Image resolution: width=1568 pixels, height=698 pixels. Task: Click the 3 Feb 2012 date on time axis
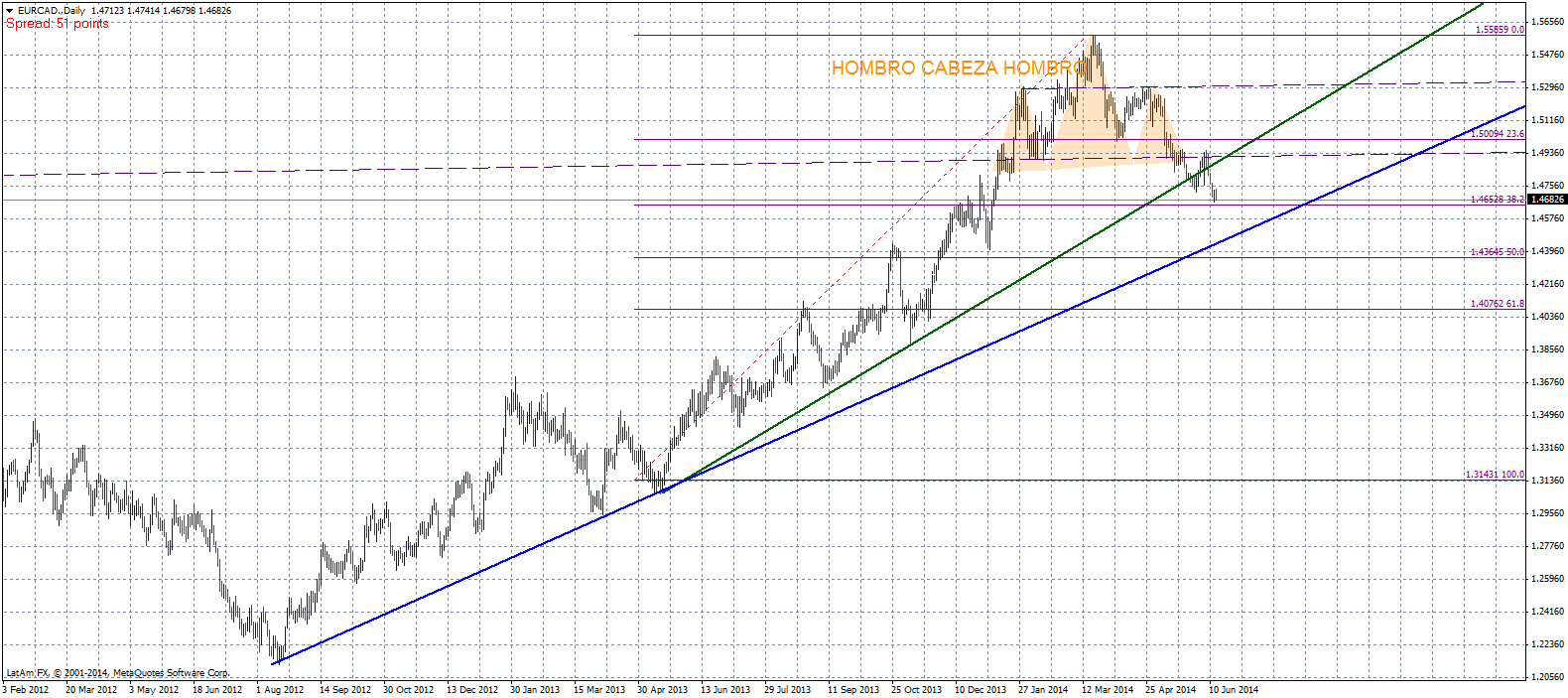tap(26, 690)
